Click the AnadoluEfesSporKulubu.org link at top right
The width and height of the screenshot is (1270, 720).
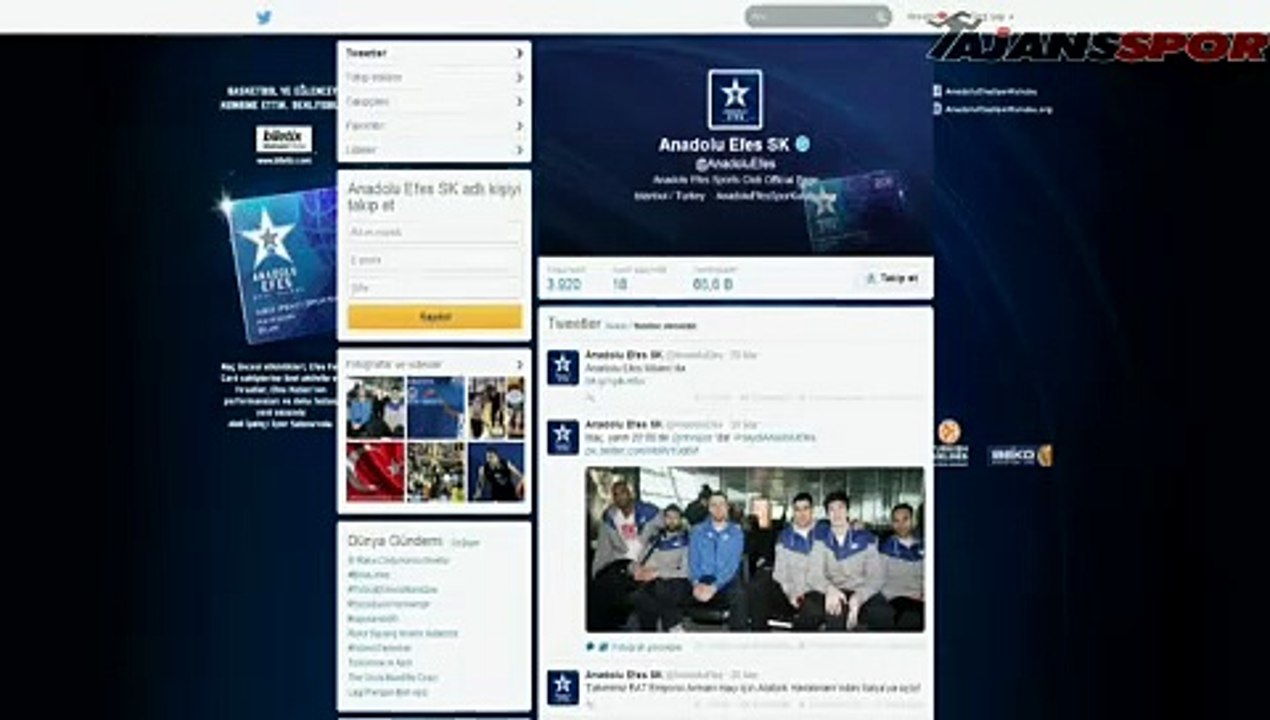[x=998, y=109]
